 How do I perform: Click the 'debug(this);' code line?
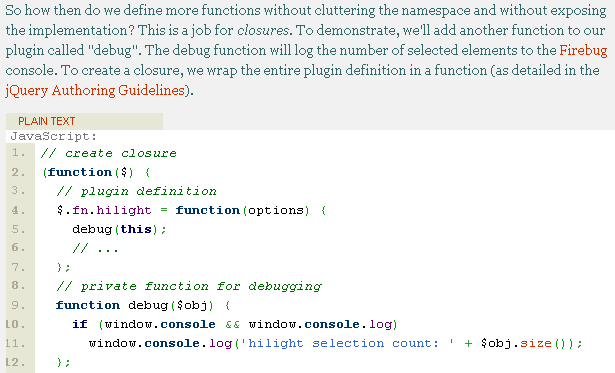119,229
